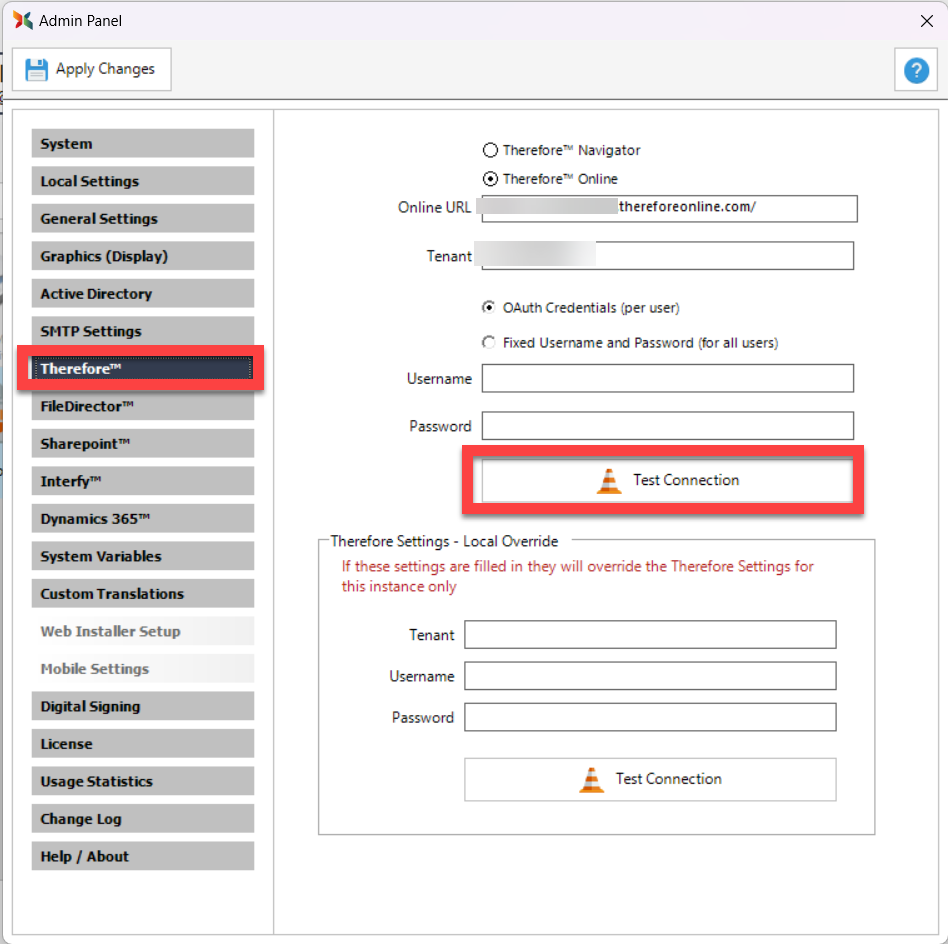The height and width of the screenshot is (944, 948).
Task: Go to Custom Translations
Action: coord(143,593)
